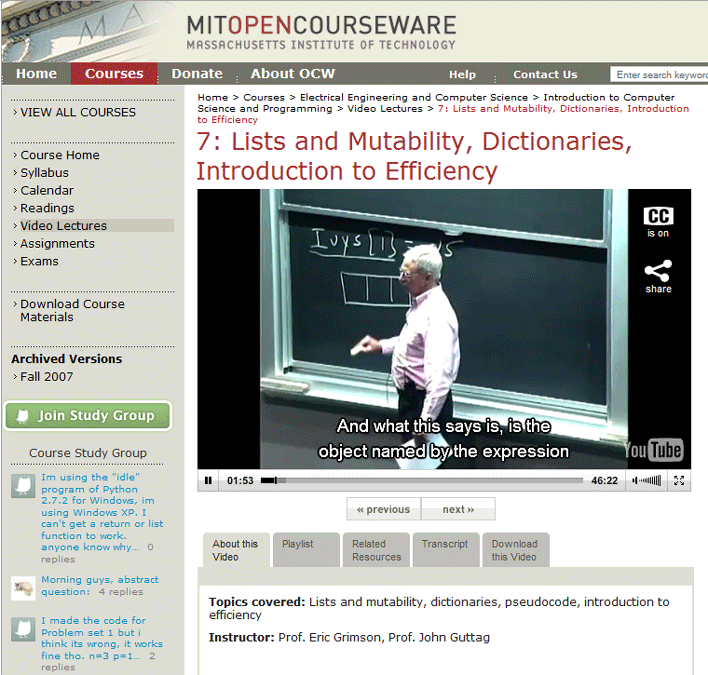Open the Python 'idle' study group post

[x=102, y=512]
